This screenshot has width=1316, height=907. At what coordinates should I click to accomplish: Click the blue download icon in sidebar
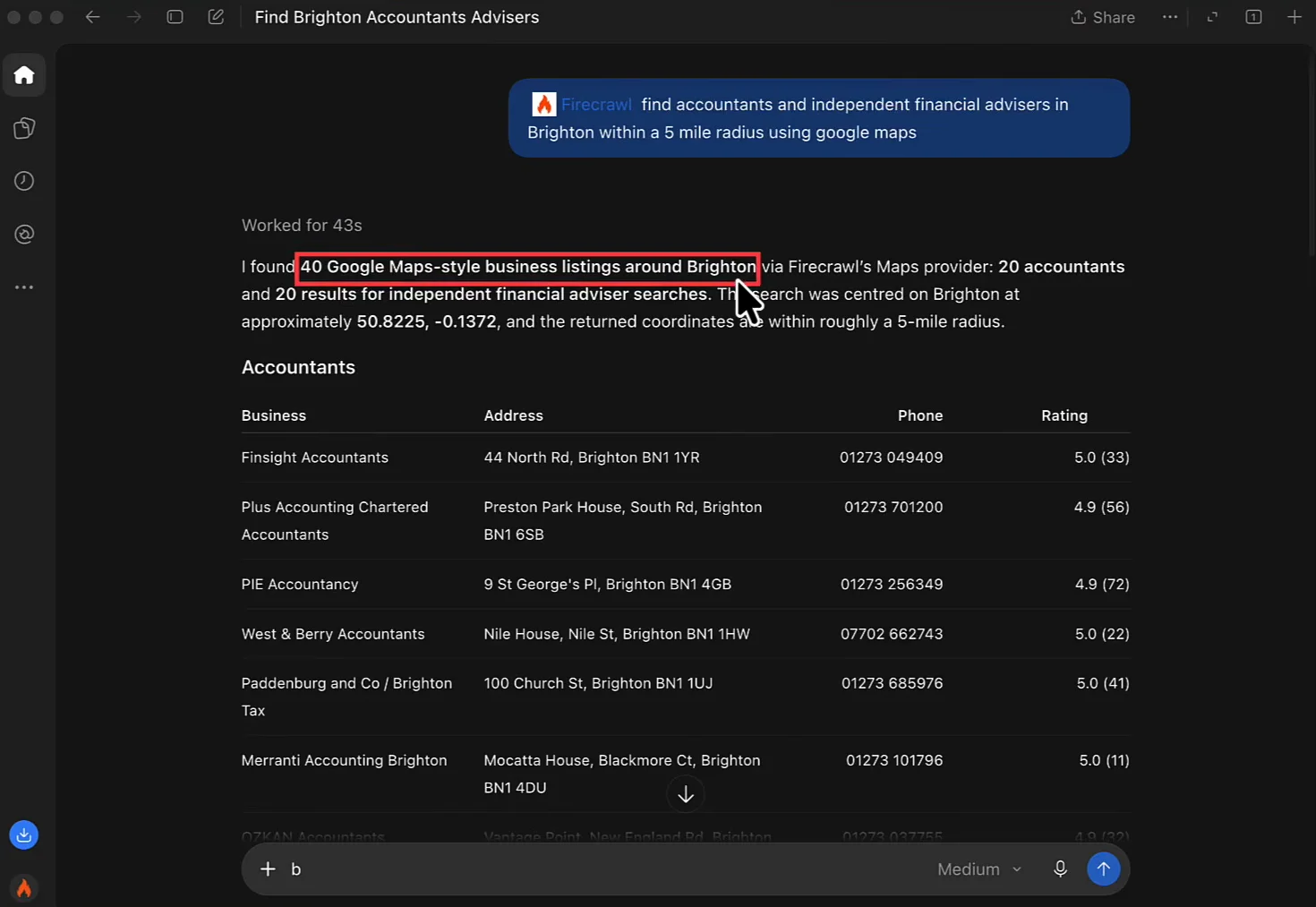(24, 835)
